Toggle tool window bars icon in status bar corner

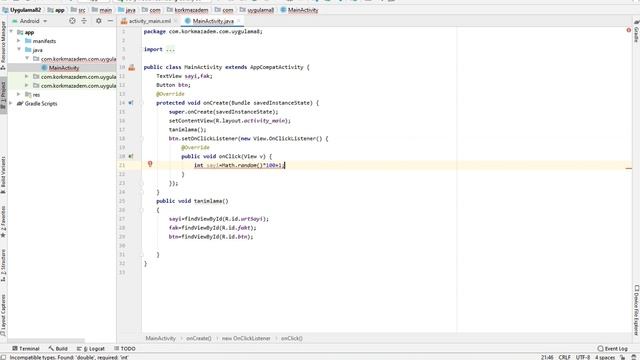3,357
